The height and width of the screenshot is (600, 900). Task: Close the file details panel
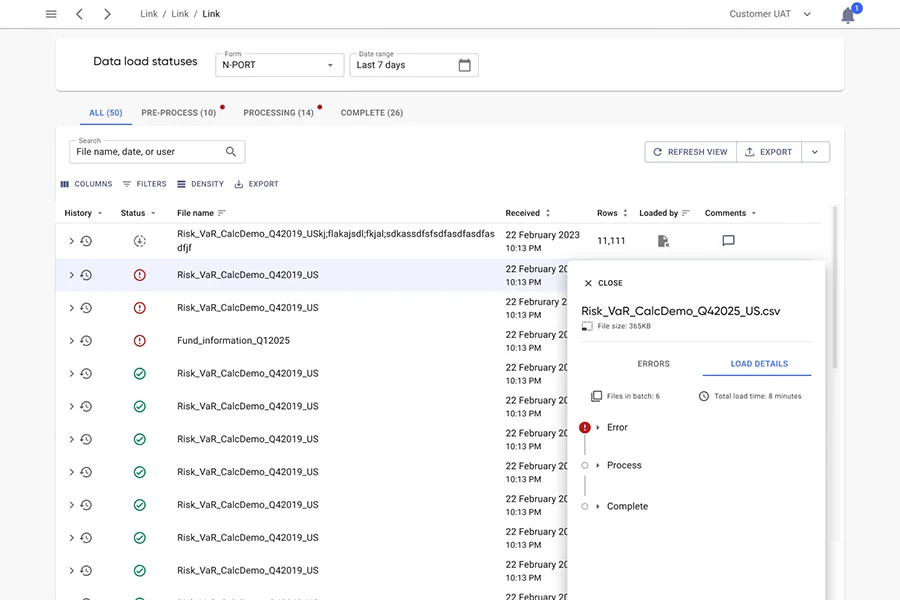[x=603, y=283]
